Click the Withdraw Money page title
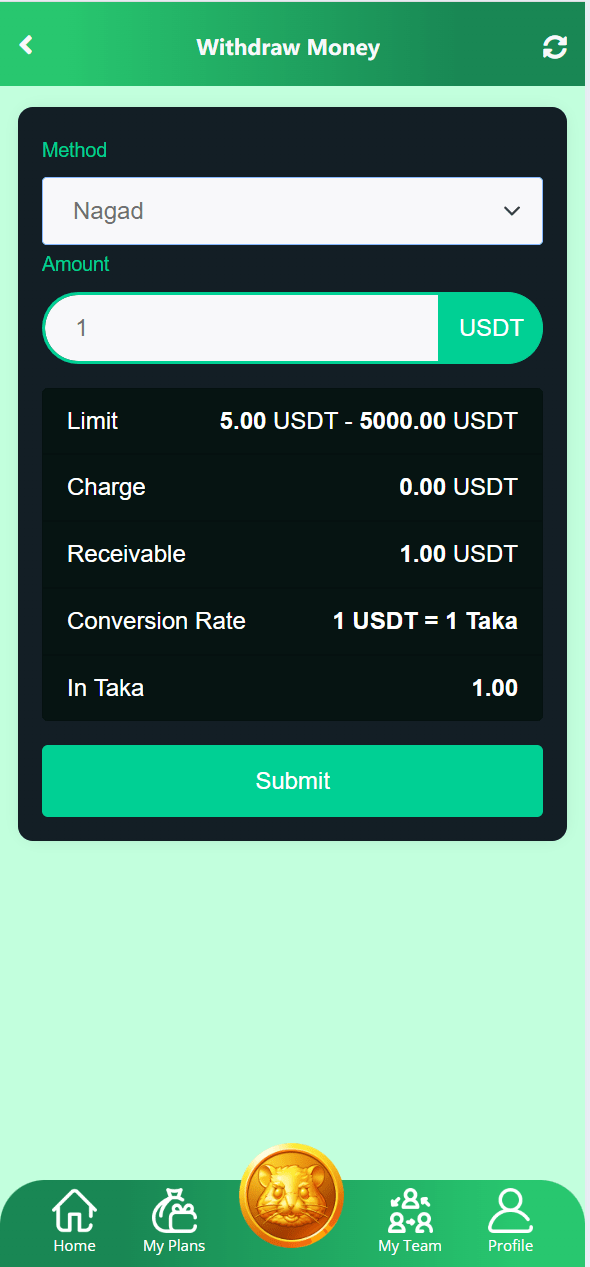 pyautogui.click(x=288, y=47)
